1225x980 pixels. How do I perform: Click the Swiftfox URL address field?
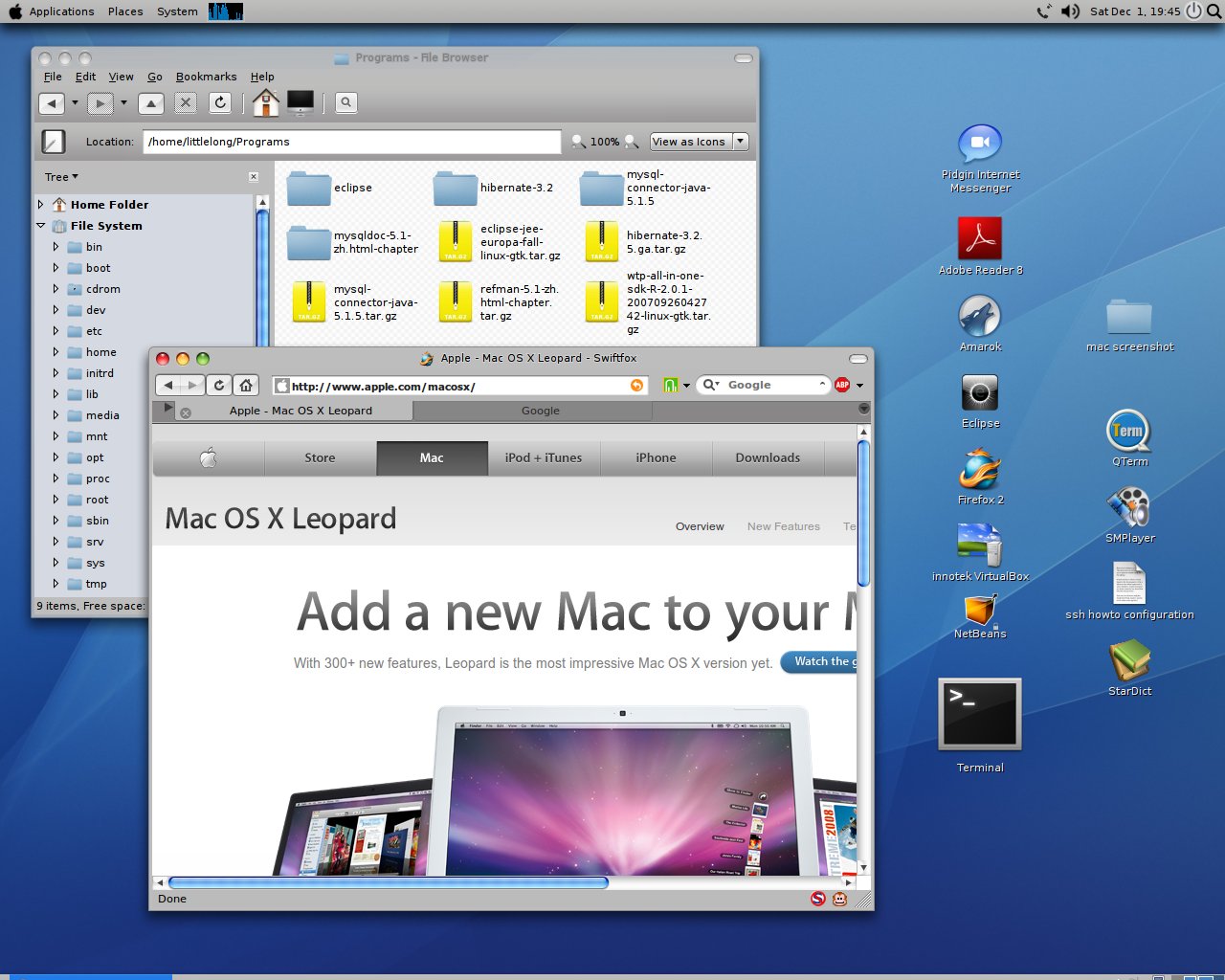click(459, 386)
